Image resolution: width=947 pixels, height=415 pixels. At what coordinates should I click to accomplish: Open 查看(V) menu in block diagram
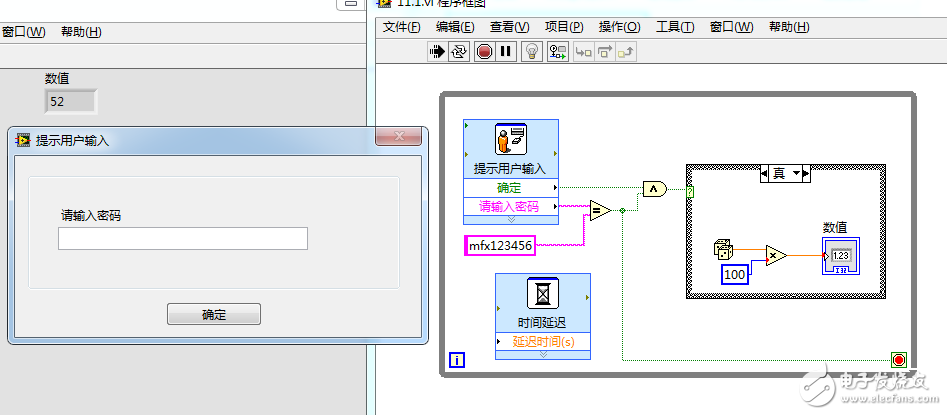point(510,27)
